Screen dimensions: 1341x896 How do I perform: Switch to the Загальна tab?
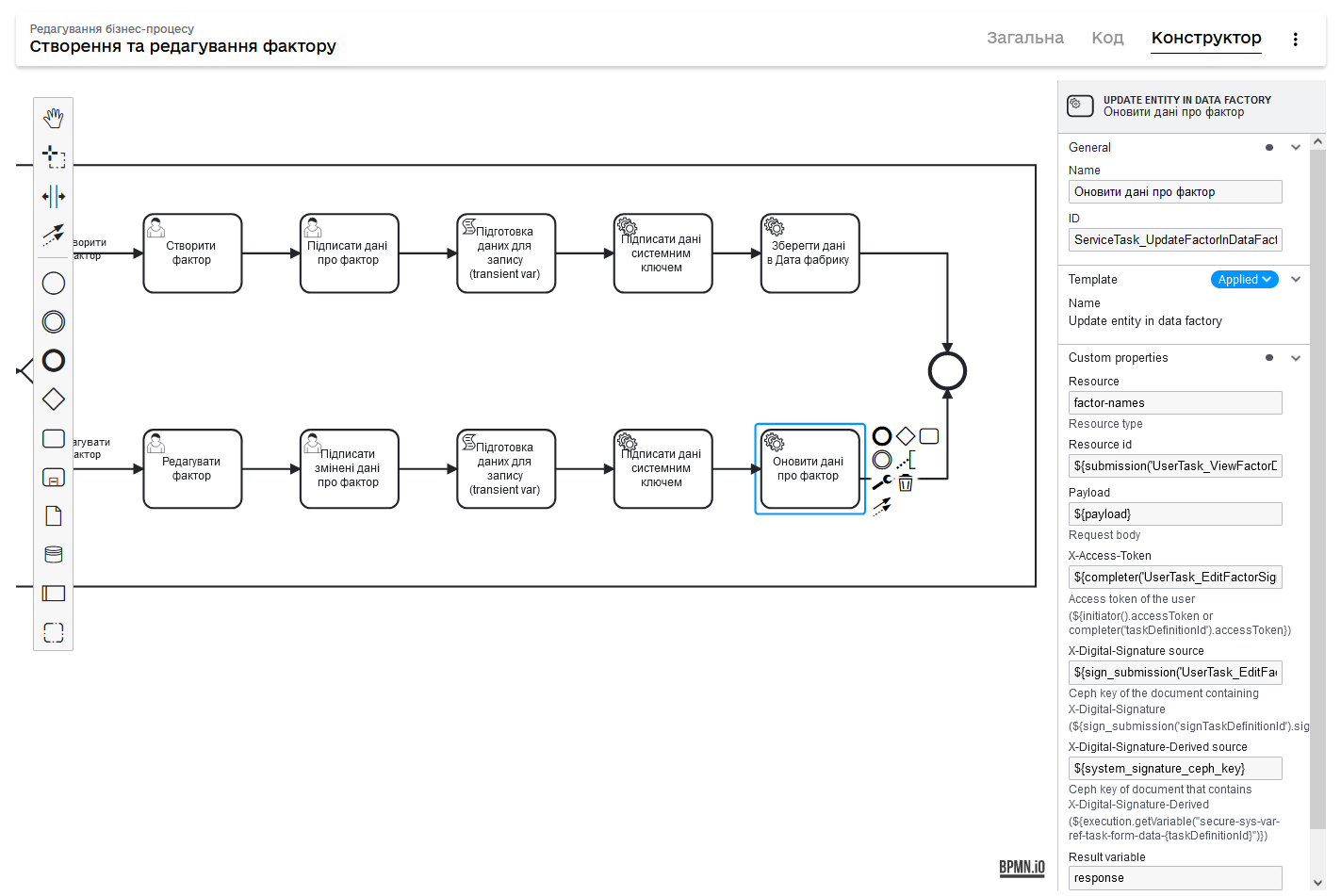[x=1025, y=38]
